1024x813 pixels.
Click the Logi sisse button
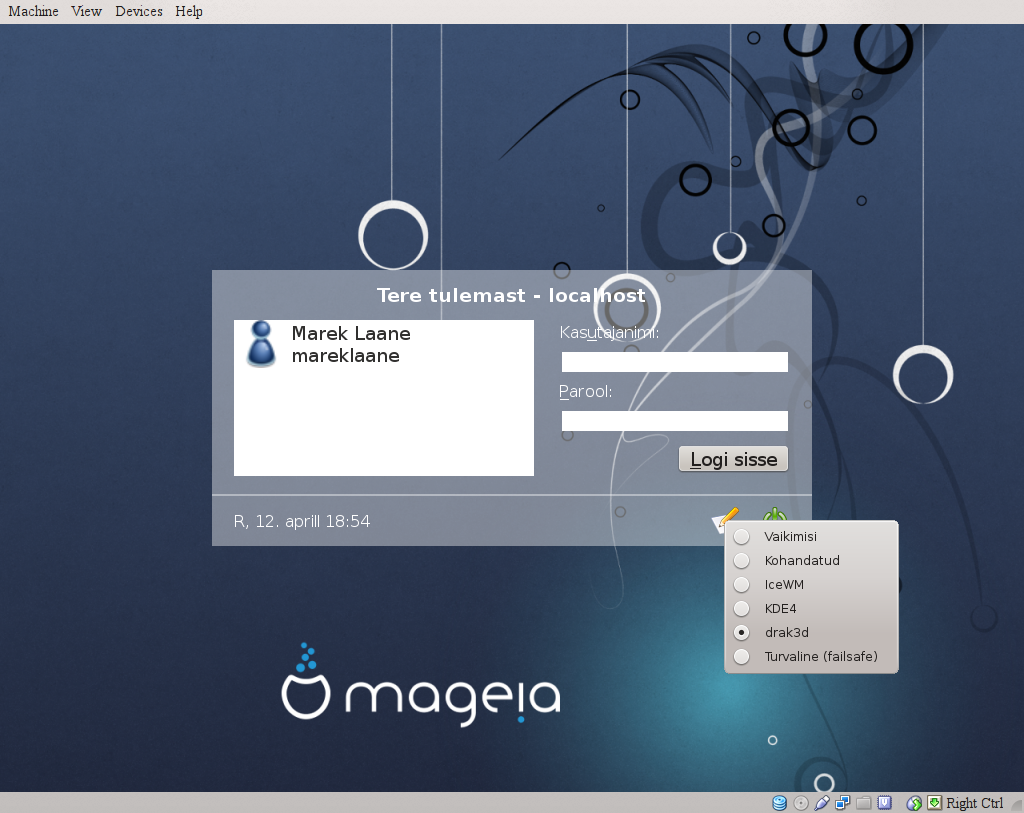tap(733, 459)
